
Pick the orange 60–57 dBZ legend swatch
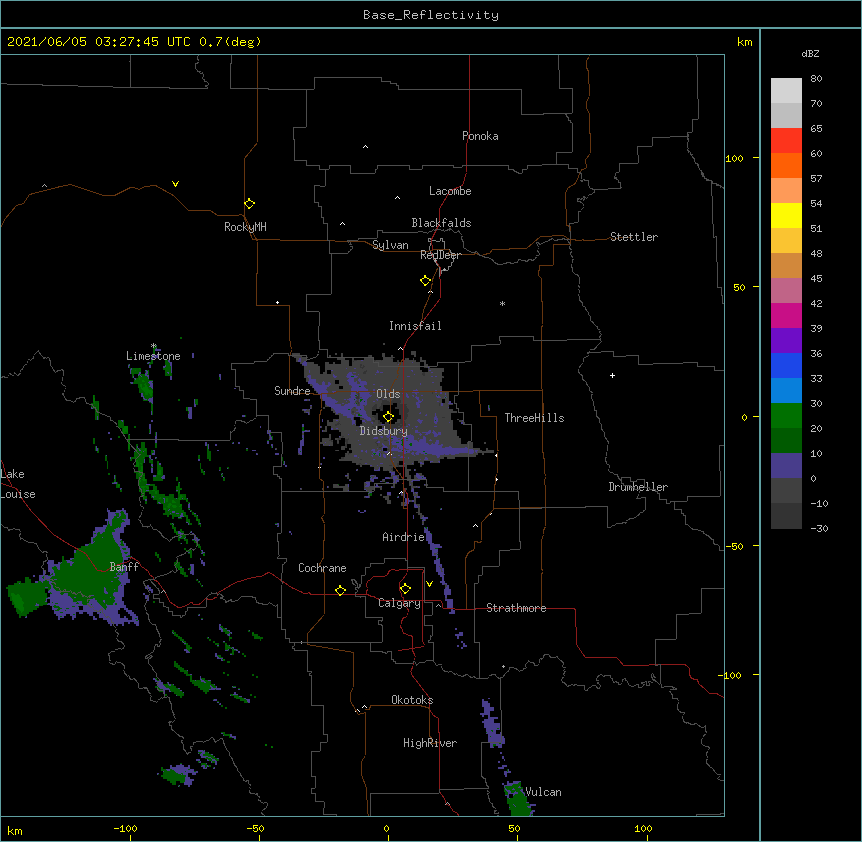tap(786, 165)
